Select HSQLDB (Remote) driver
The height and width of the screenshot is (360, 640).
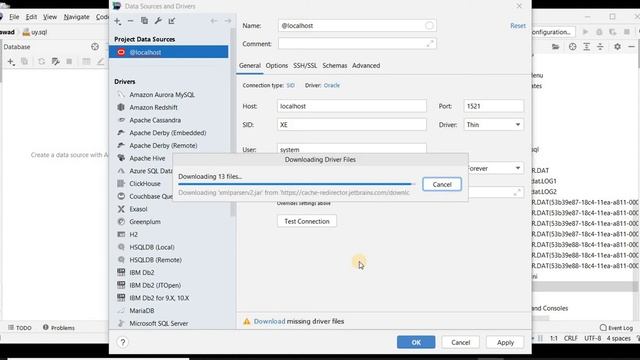[155, 260]
